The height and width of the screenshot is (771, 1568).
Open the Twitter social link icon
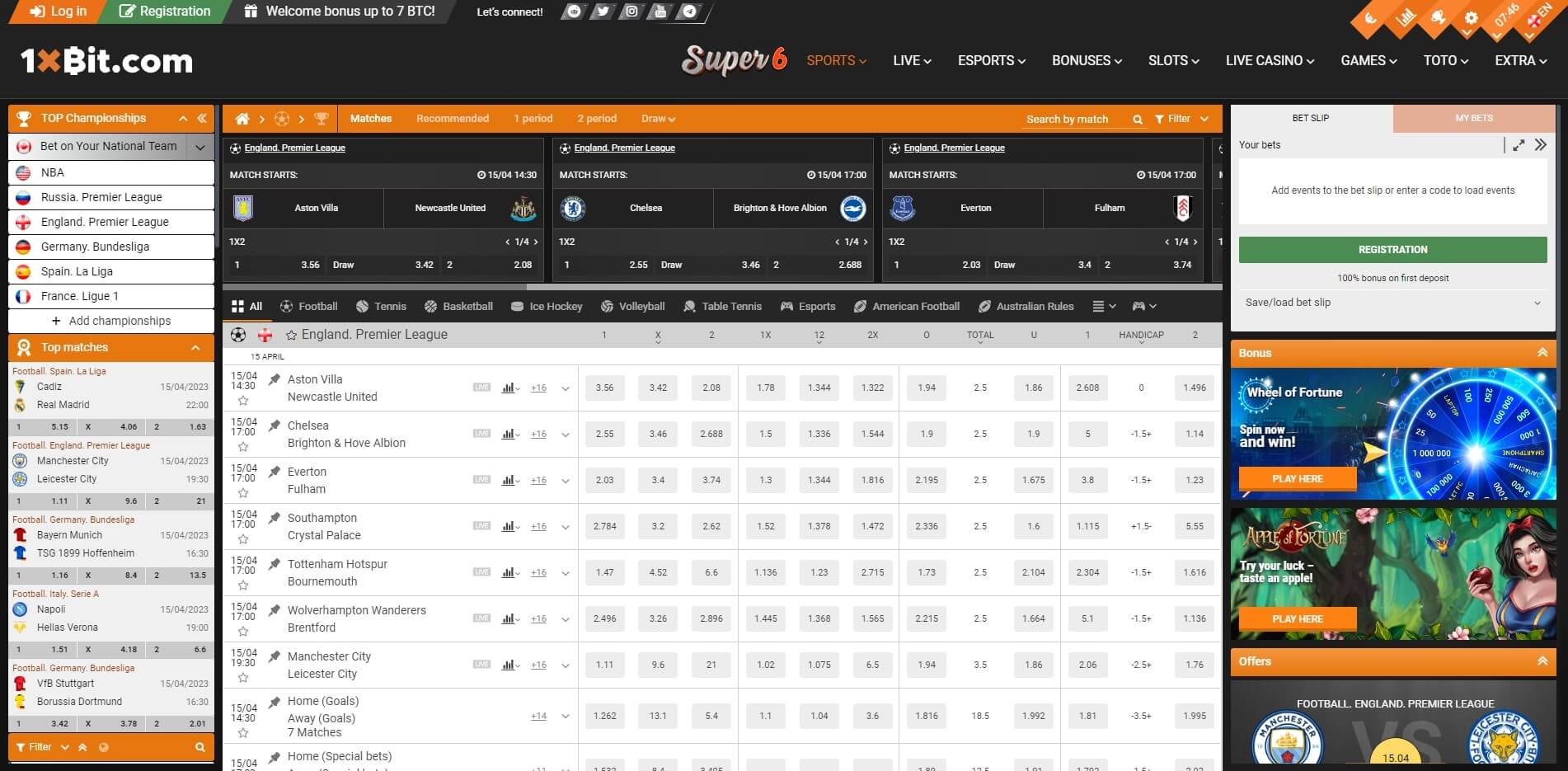603,12
